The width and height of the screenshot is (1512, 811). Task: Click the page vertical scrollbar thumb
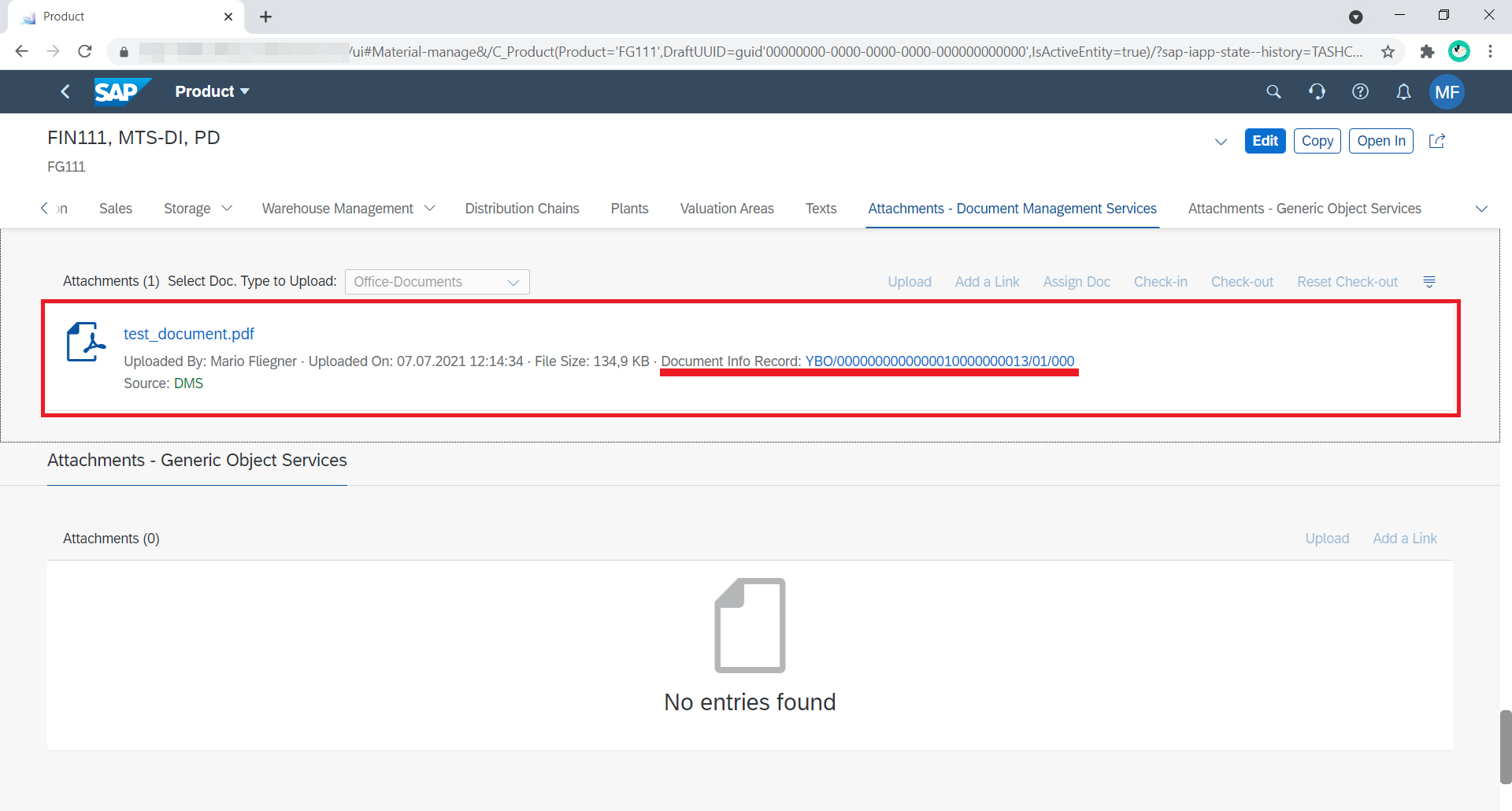[1505, 746]
